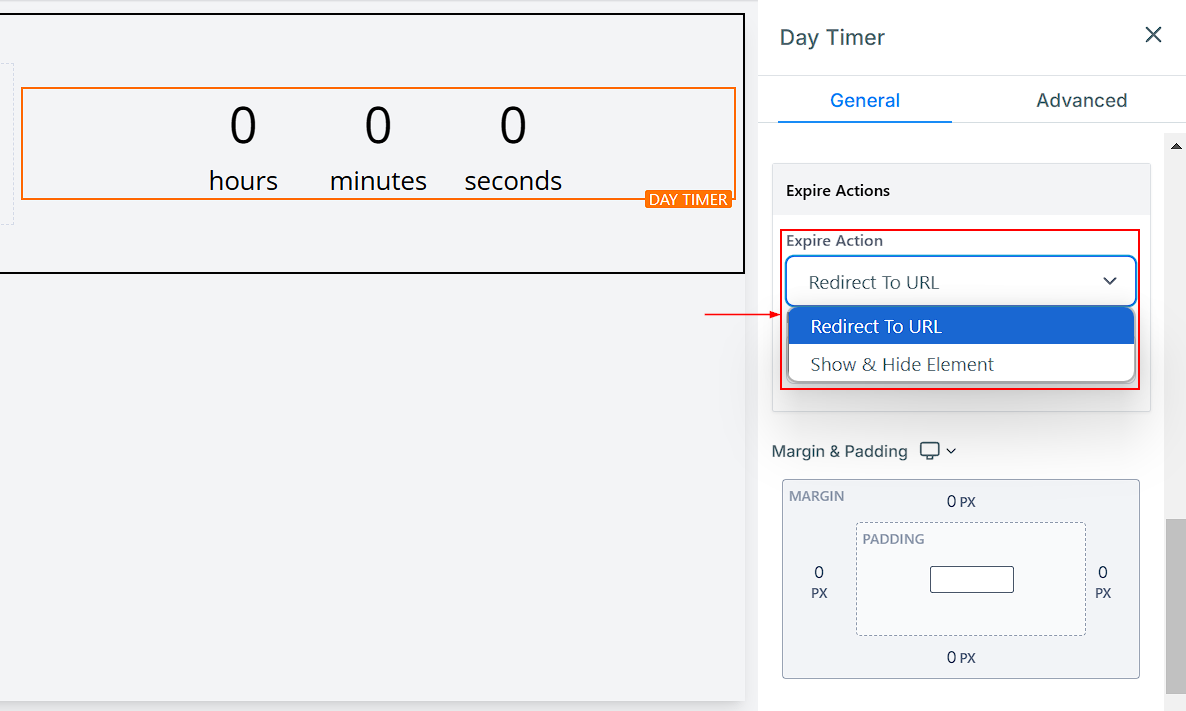Open the Advanced tab
Viewport: 1186px width, 711px height.
(x=1081, y=100)
